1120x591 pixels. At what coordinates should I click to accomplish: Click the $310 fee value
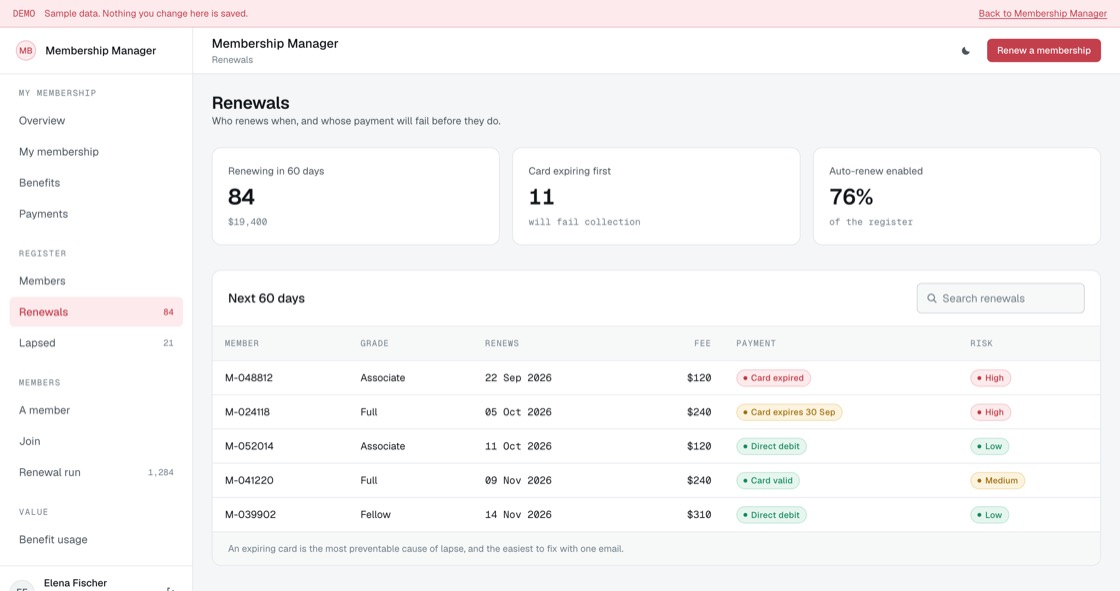point(699,515)
